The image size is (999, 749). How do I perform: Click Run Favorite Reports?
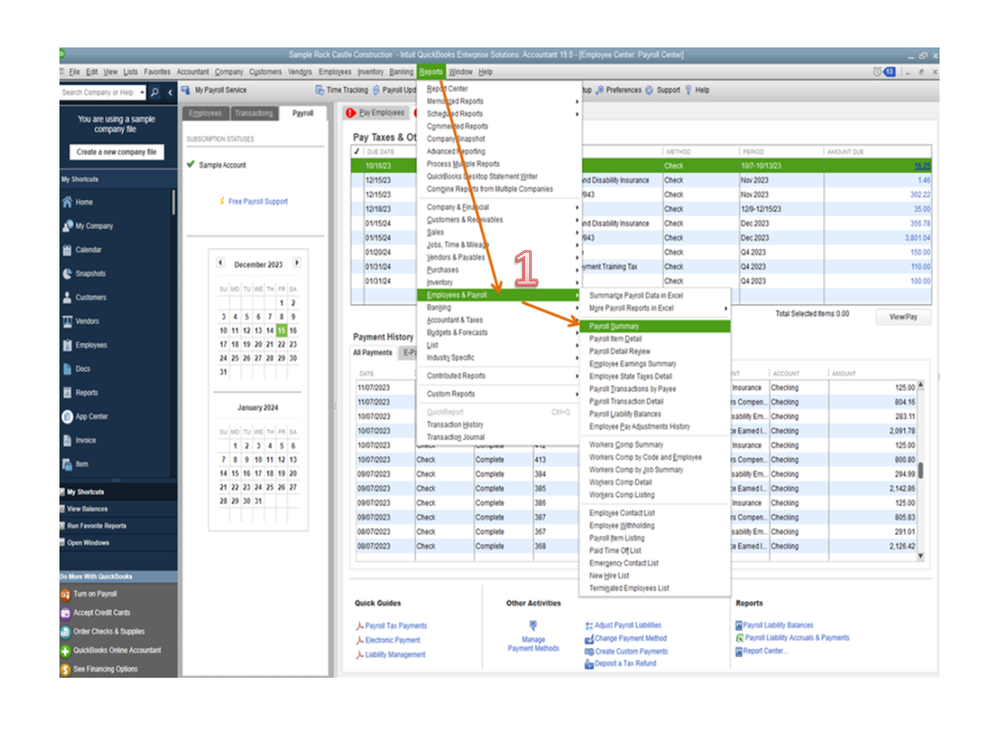click(96, 526)
